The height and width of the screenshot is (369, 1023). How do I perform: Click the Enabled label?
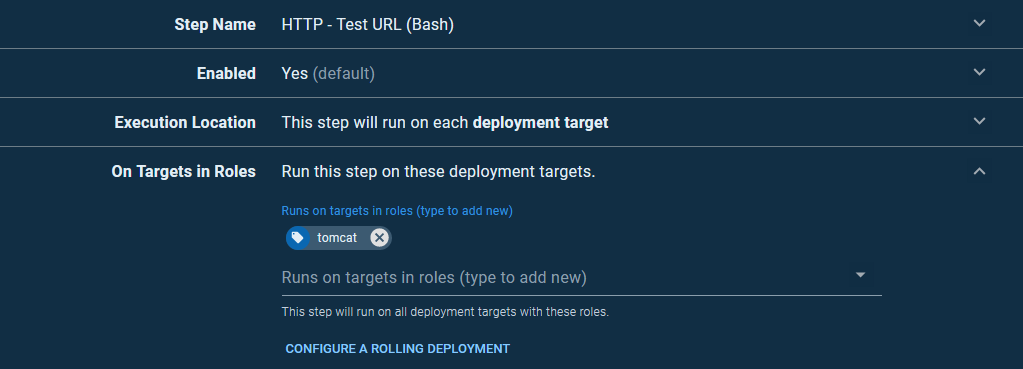coord(226,74)
